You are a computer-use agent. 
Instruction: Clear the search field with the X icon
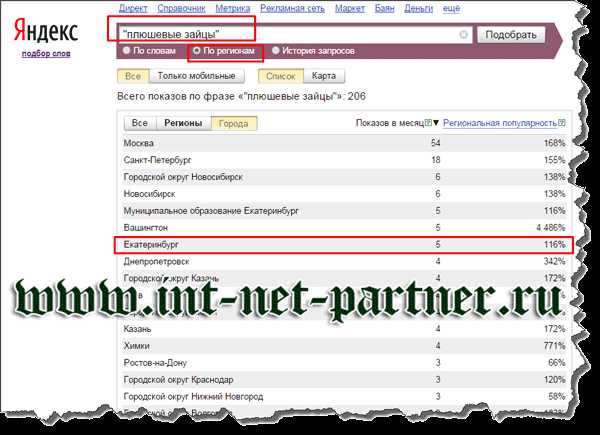click(463, 34)
